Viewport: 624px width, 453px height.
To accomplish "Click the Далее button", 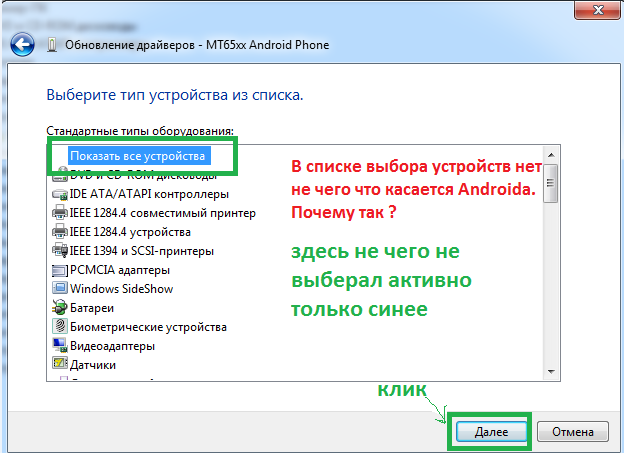I will (491, 432).
